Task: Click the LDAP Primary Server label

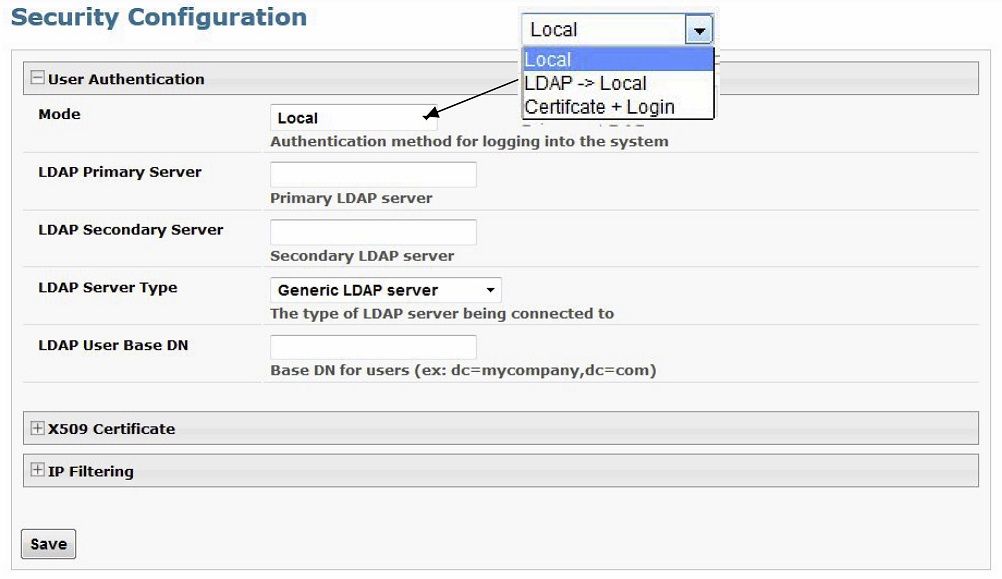Action: point(120,172)
